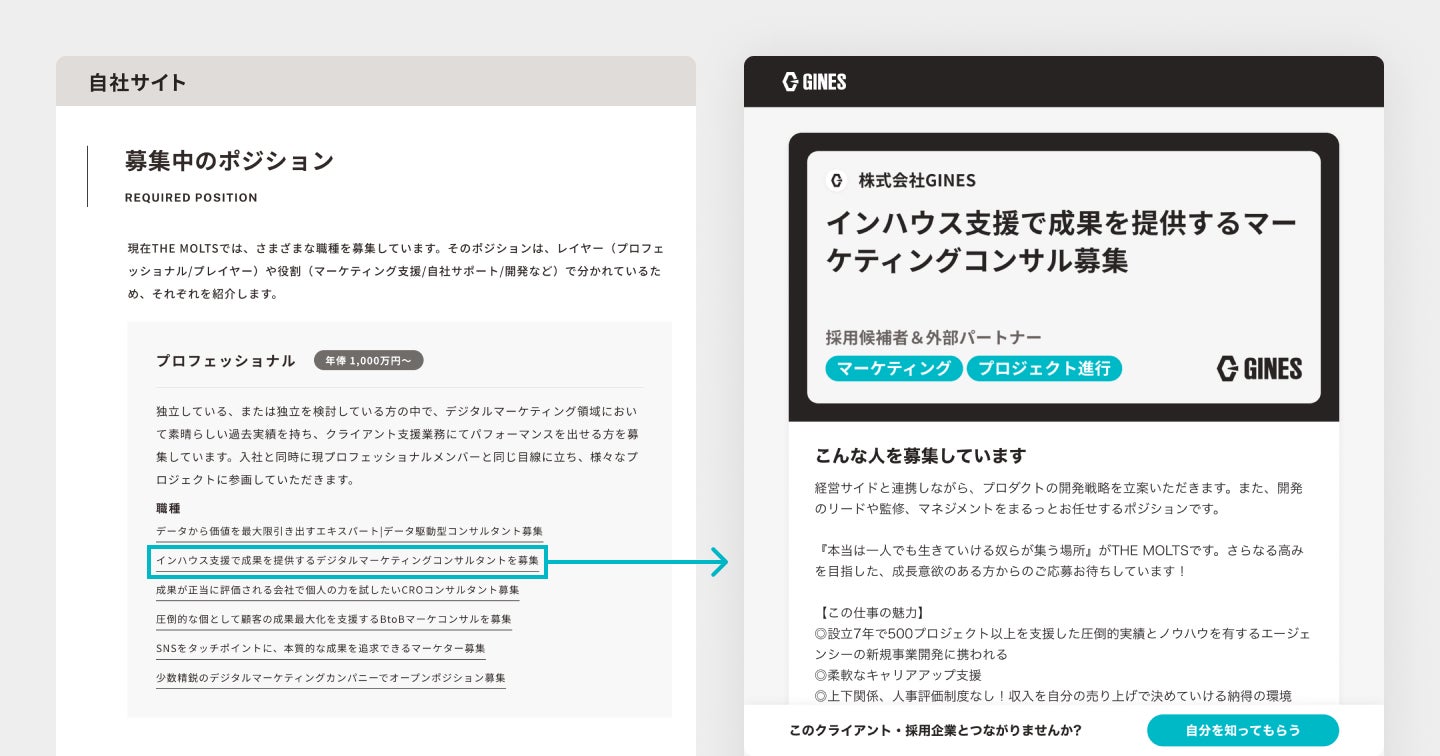Open the BtoBマーケコンサルを募集 job link

point(334,619)
